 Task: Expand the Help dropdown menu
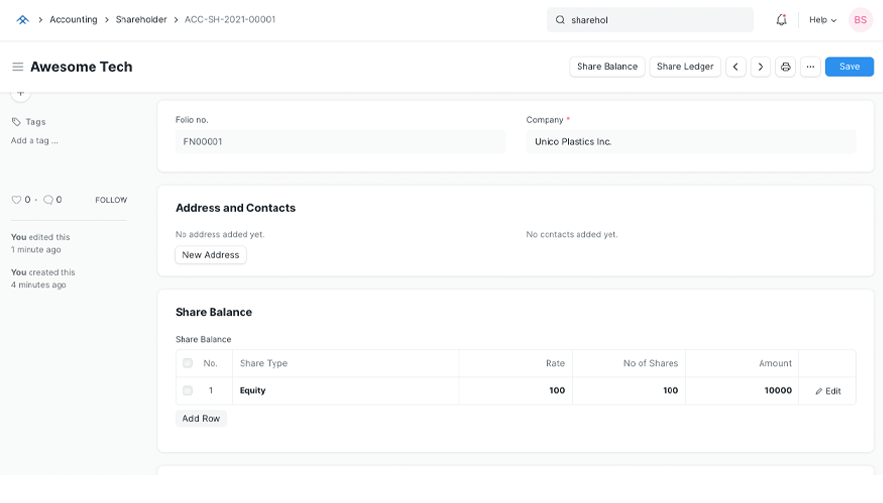click(822, 20)
